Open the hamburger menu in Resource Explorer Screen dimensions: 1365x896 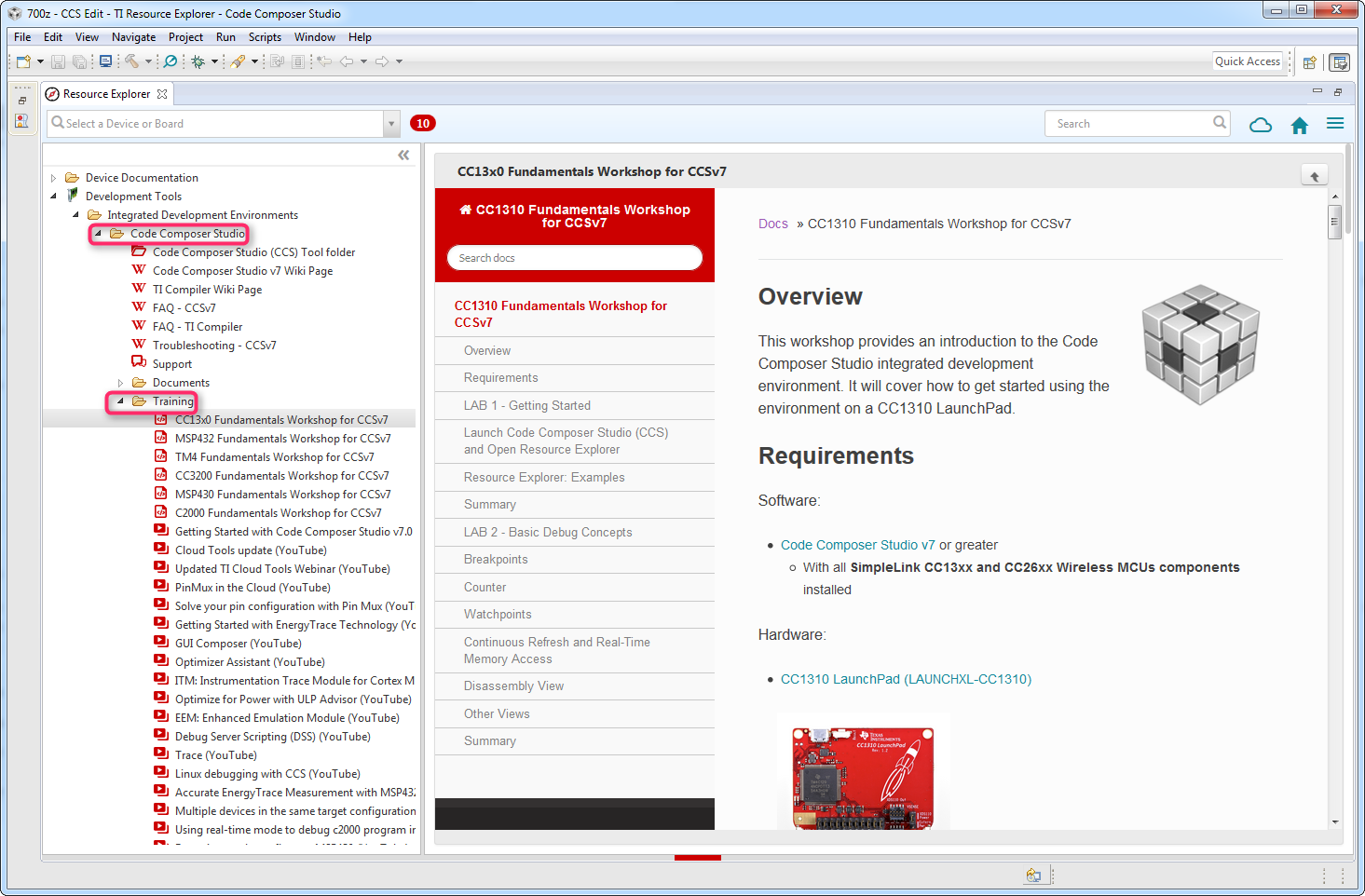1334,124
